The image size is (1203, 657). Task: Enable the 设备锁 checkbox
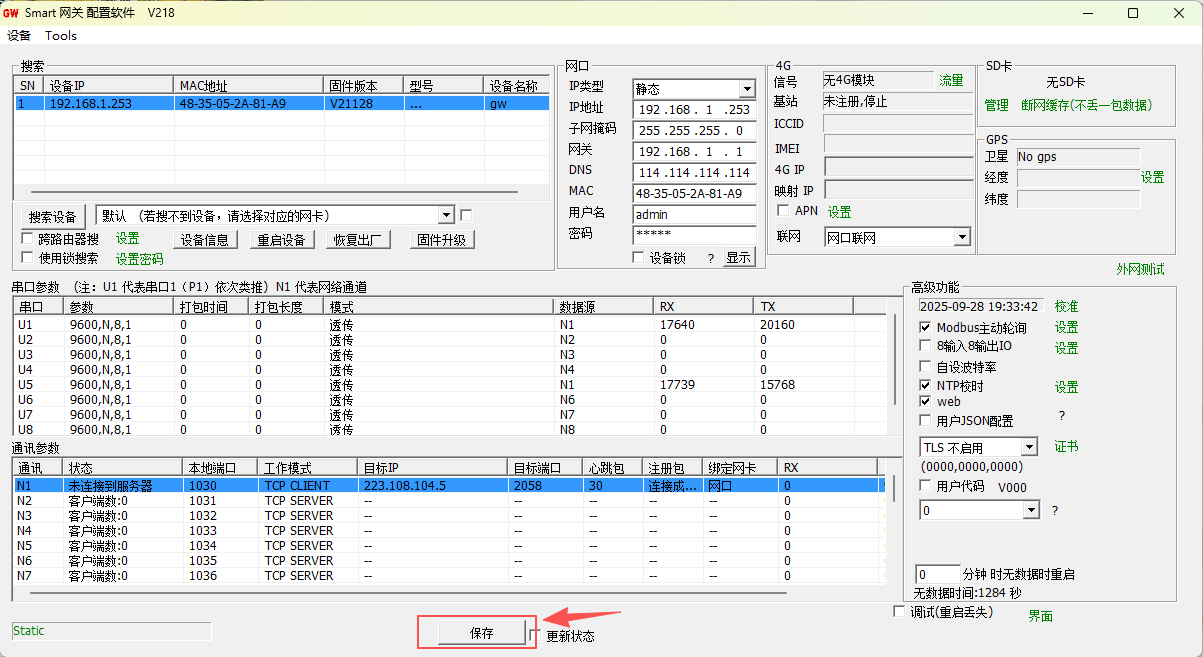click(639, 258)
